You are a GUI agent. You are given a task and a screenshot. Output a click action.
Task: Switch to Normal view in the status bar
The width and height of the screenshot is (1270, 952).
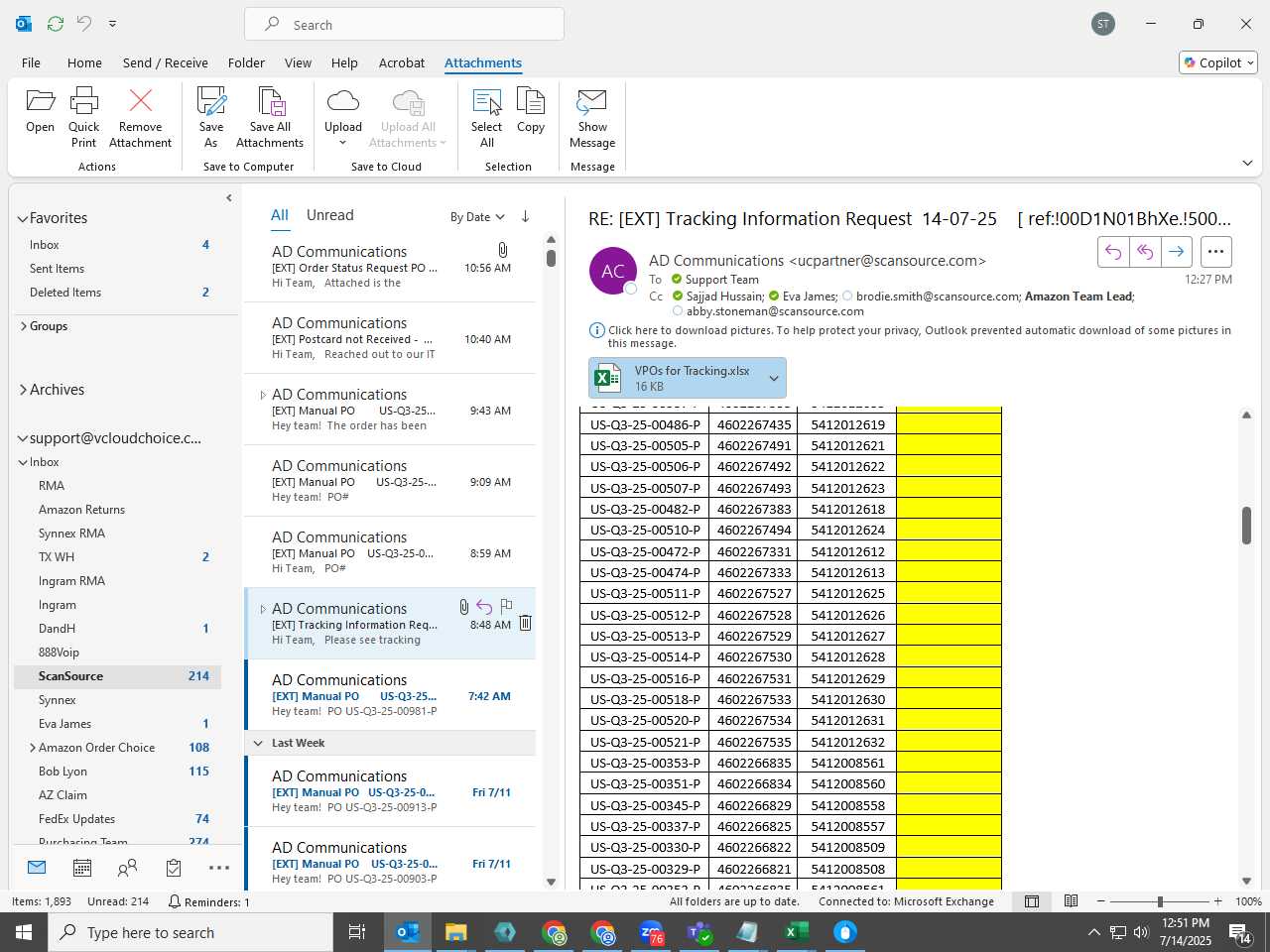click(1032, 901)
